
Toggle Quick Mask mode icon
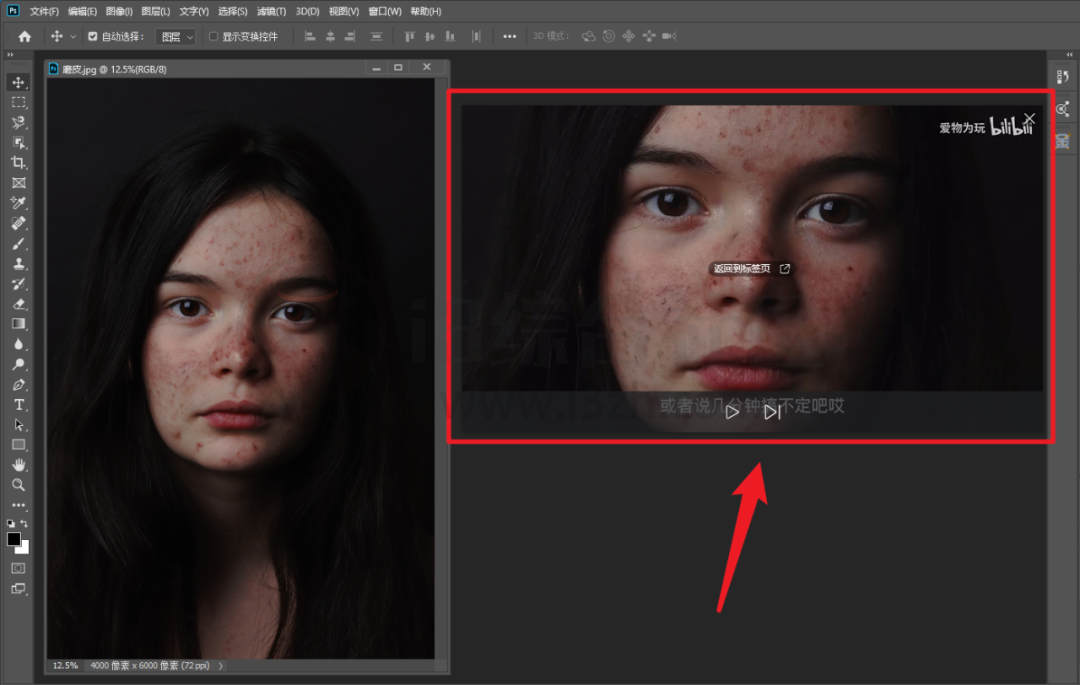(x=19, y=568)
